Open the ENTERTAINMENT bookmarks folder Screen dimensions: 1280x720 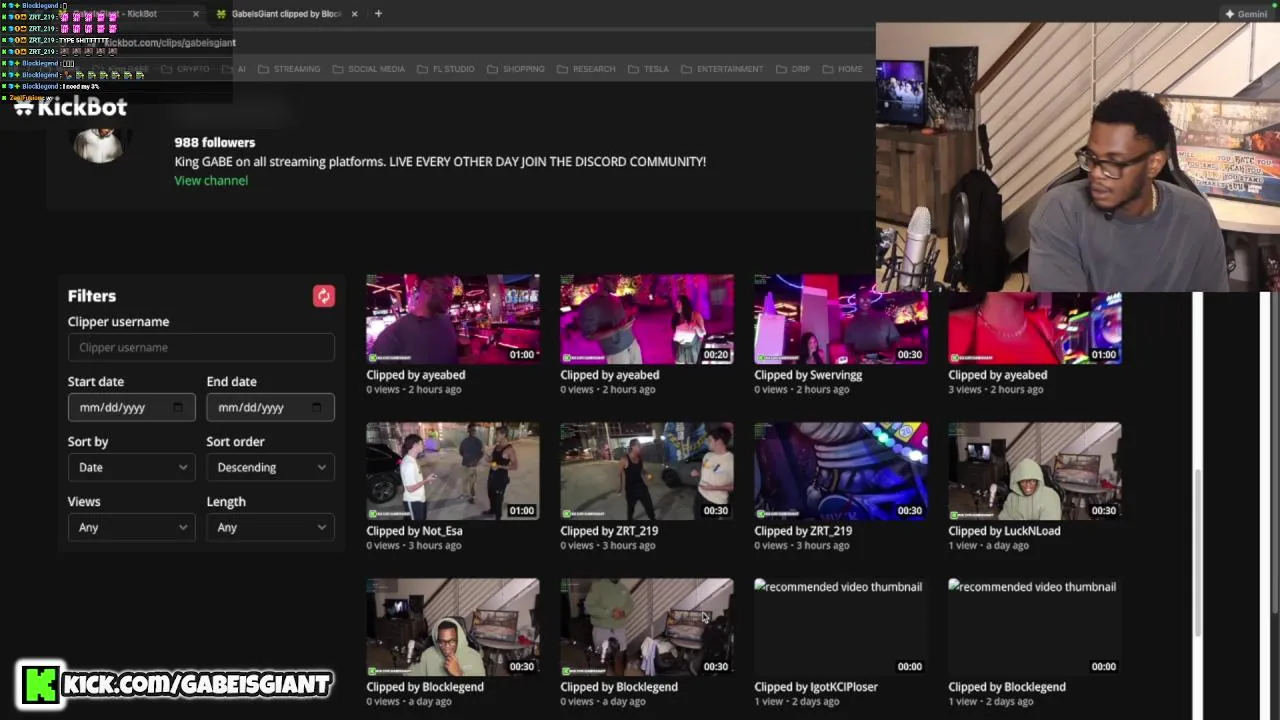722,69
